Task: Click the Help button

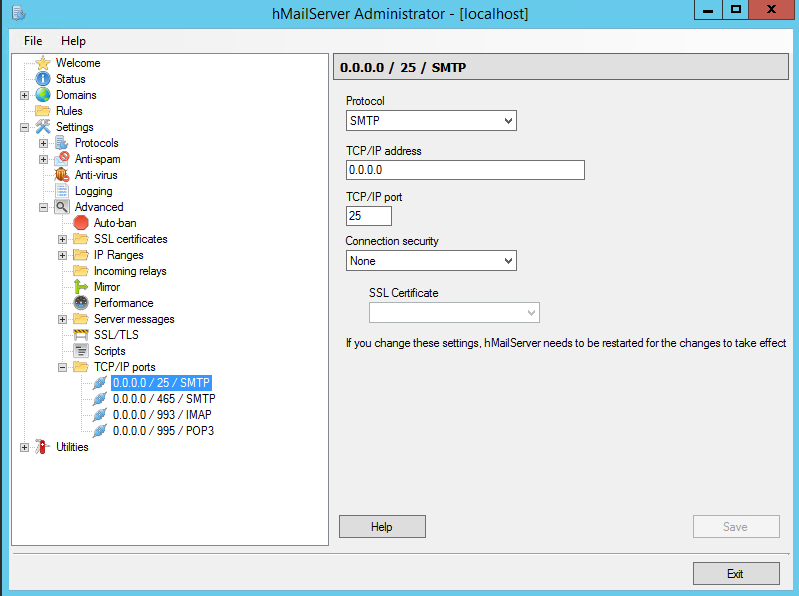Action: pos(382,527)
